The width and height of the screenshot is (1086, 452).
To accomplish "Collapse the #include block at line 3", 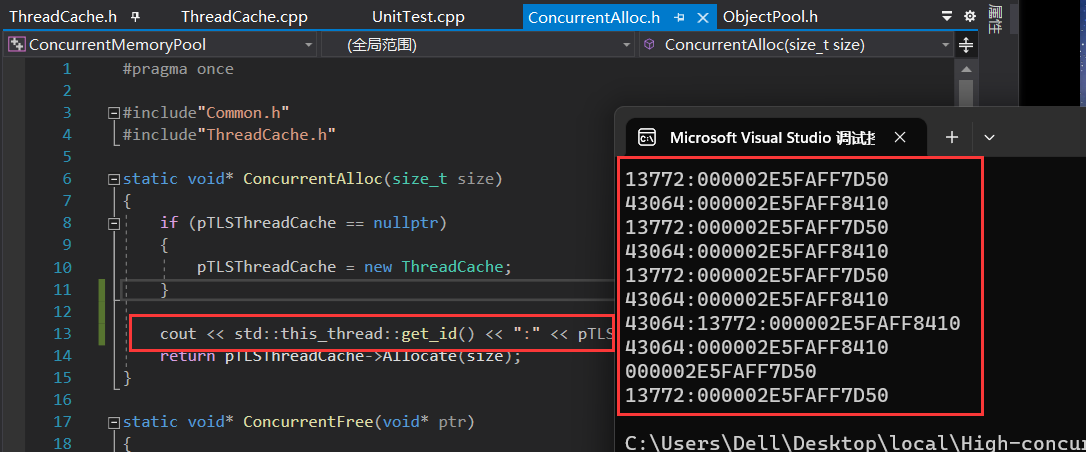I will [x=114, y=113].
